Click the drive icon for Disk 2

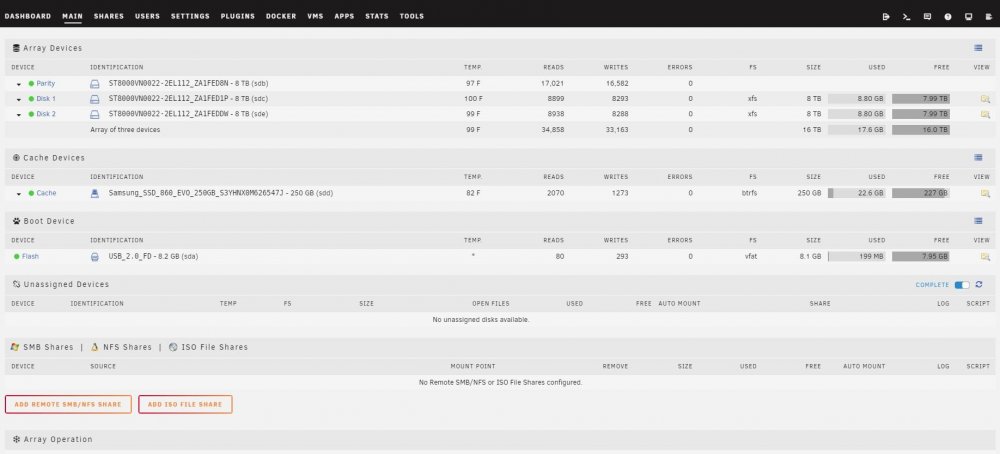94,114
